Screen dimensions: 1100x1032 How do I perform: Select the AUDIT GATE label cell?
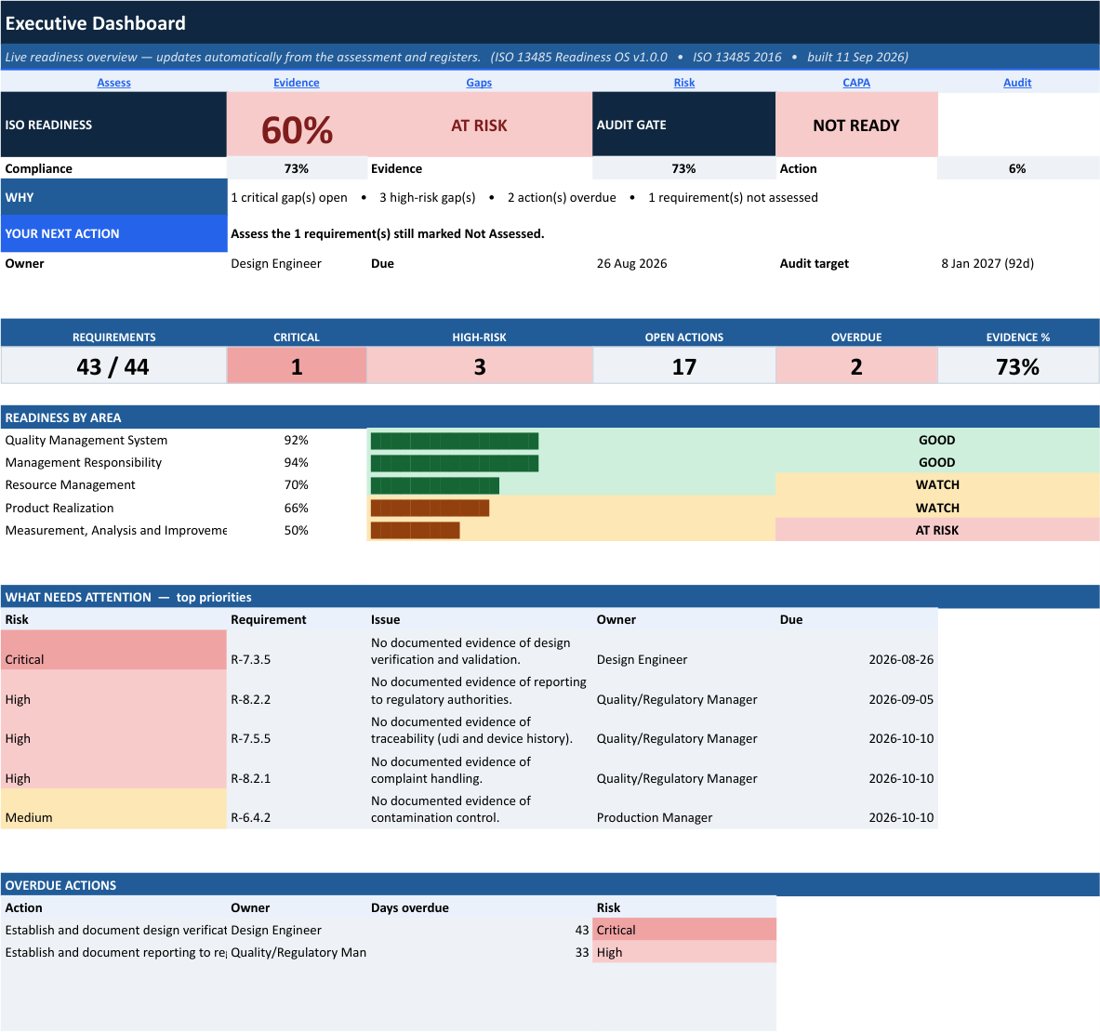click(684, 125)
